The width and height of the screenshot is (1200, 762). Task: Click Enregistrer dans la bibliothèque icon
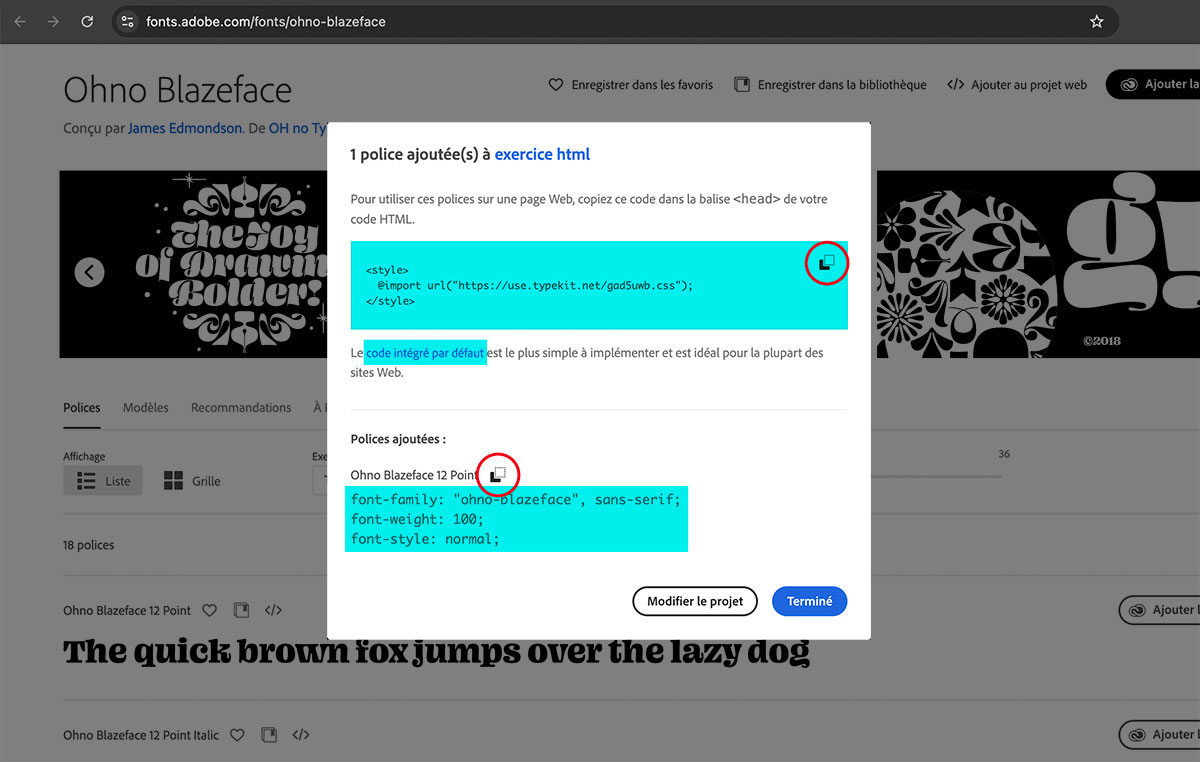pyautogui.click(x=741, y=84)
